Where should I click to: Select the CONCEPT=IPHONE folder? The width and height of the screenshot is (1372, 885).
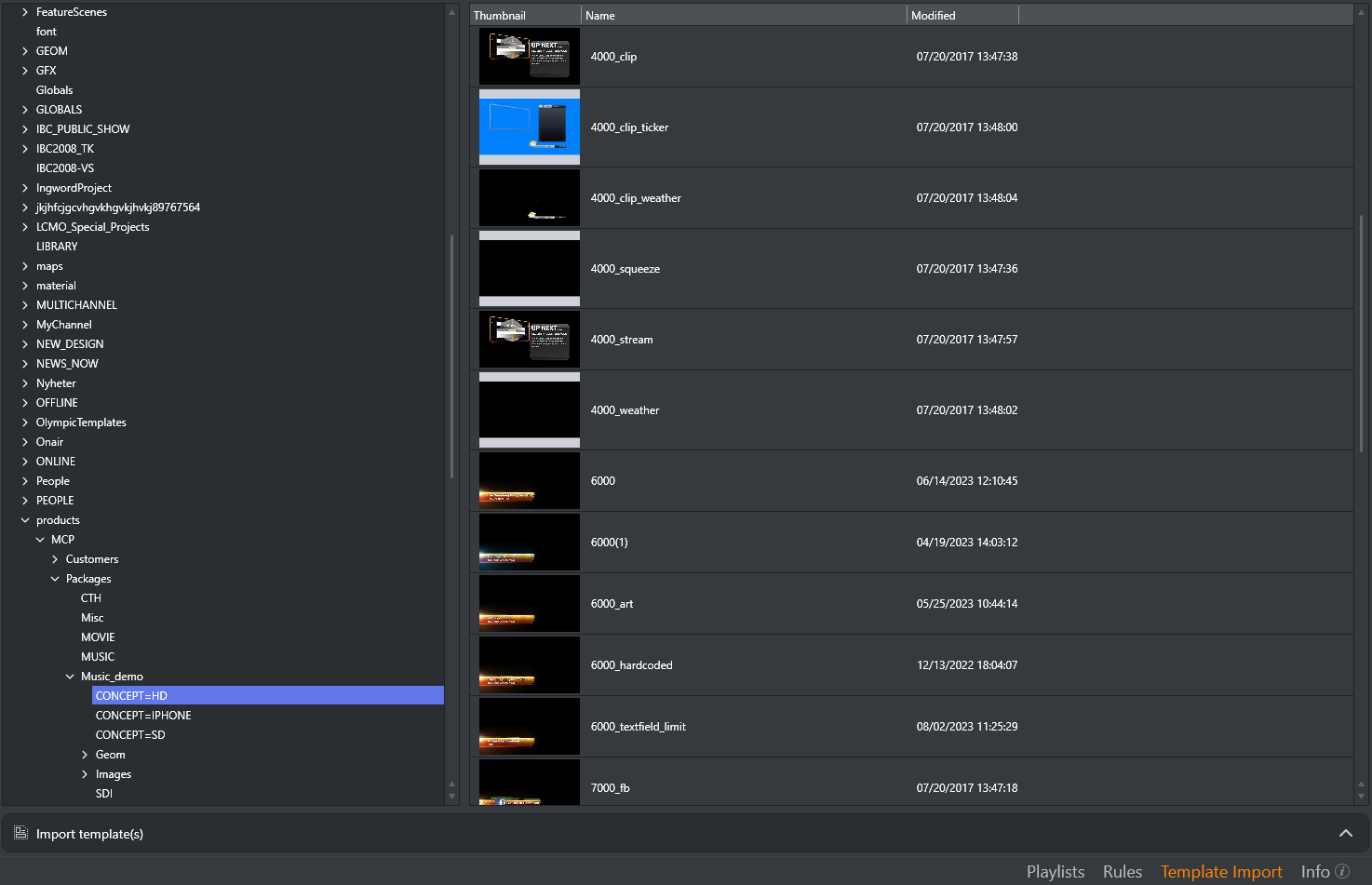pyautogui.click(x=143, y=716)
